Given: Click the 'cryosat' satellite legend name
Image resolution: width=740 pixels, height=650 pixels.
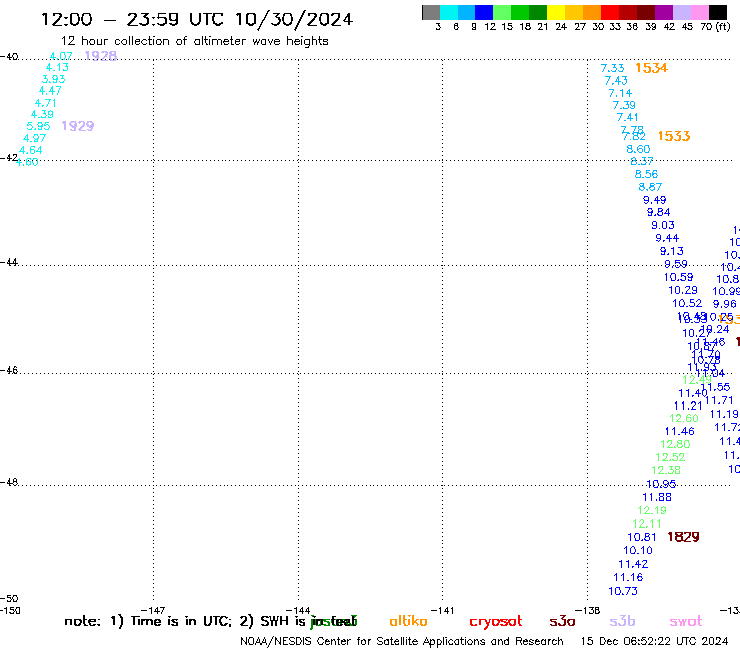Looking at the screenshot, I should pos(496,621).
